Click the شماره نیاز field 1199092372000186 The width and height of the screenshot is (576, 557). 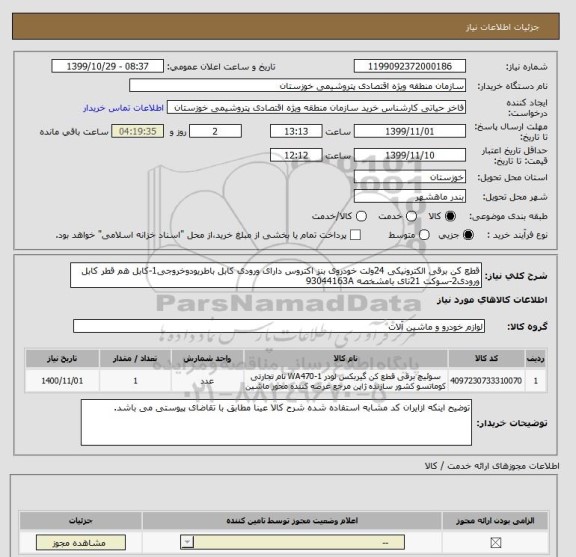(x=410, y=67)
